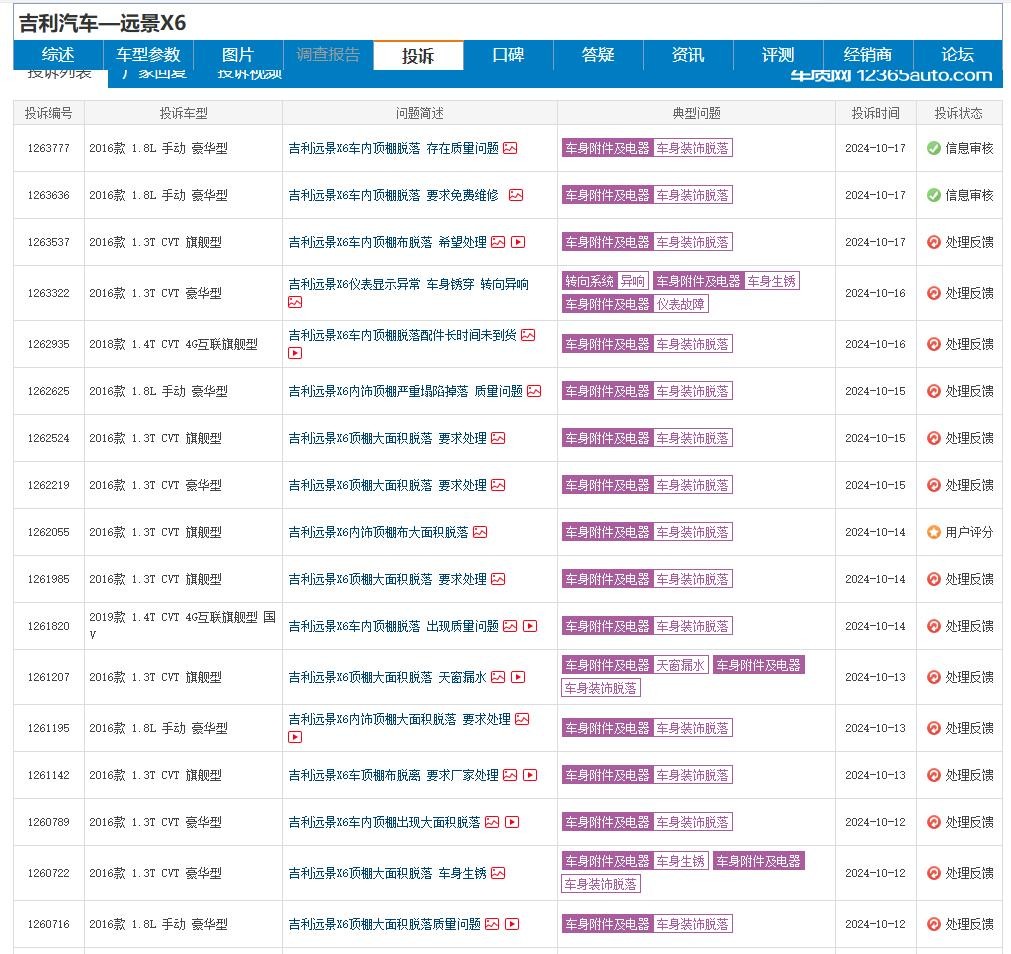Click image icon for complaint 1261985
Image resolution: width=1011 pixels, height=954 pixels.
[x=498, y=579]
